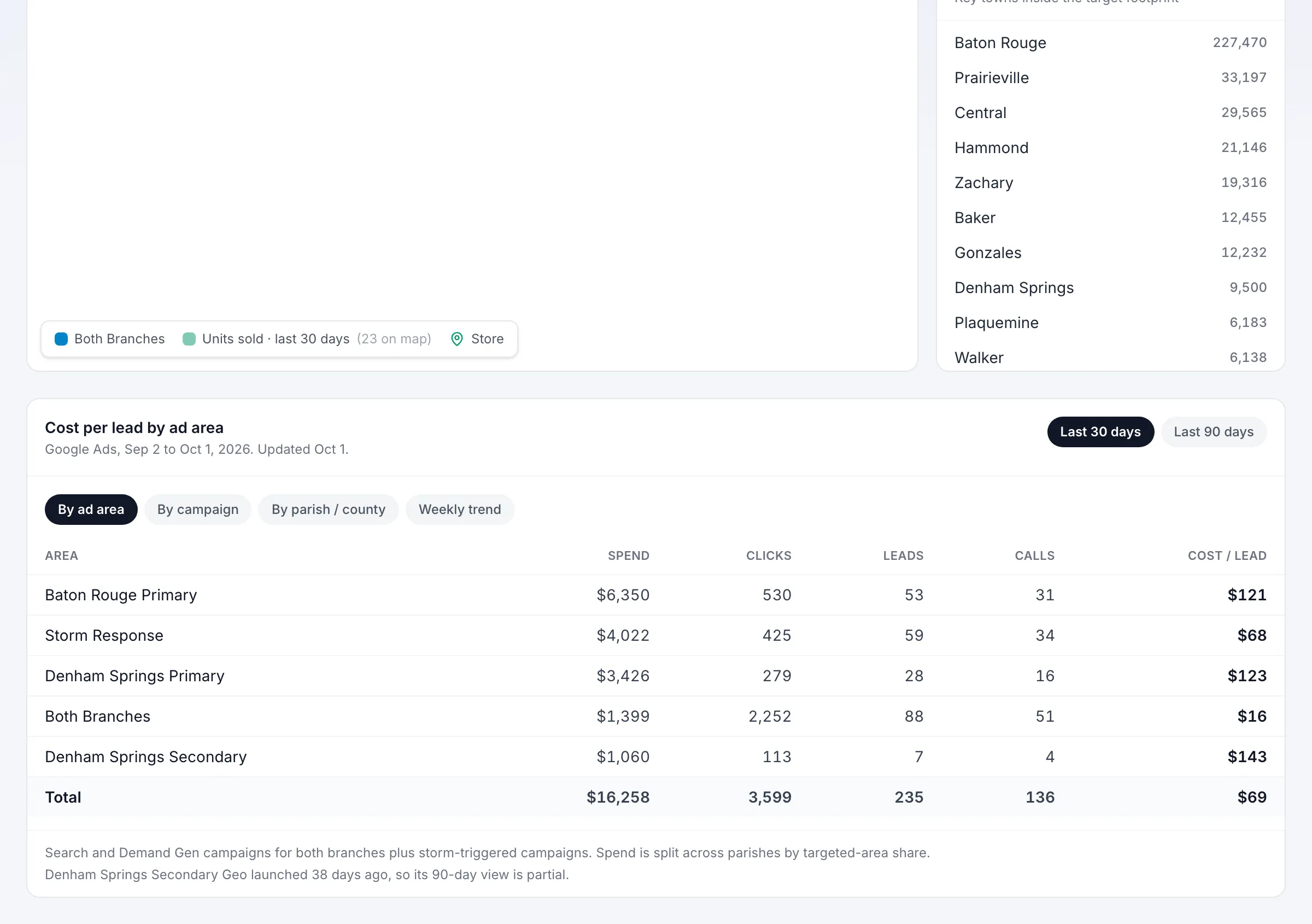
Task: Click the CLICKS column header
Action: tap(769, 555)
